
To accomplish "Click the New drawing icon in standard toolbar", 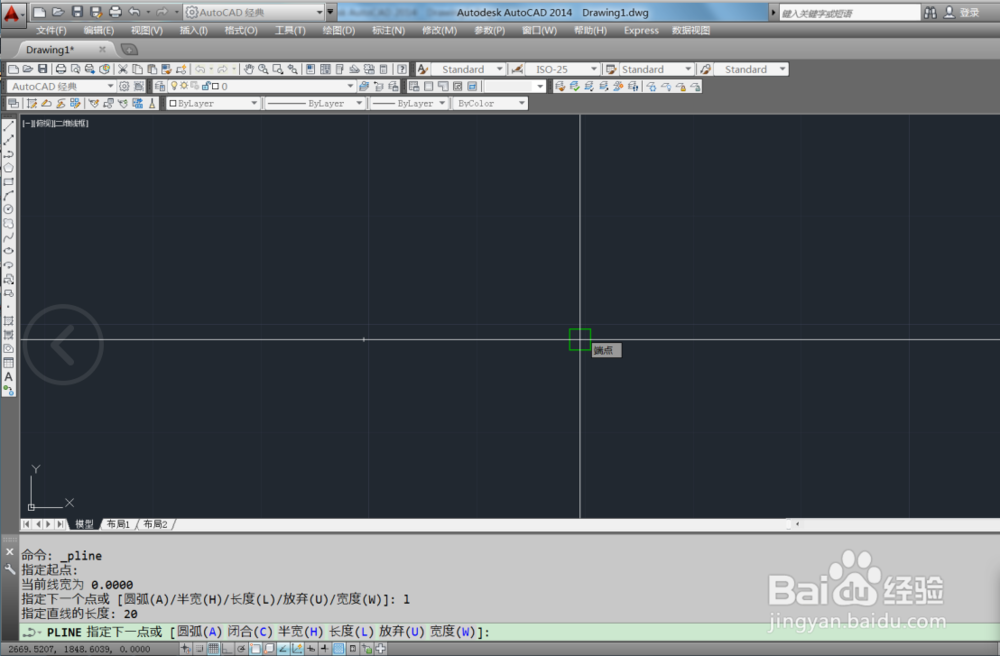I will point(13,69).
